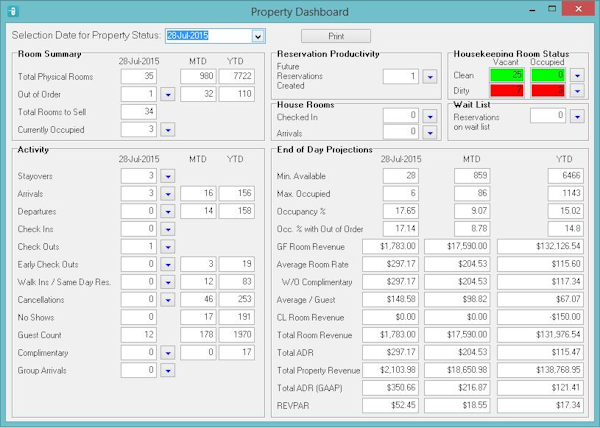Click the green Clean Vacant status cell
600x428 pixels.
click(506, 75)
